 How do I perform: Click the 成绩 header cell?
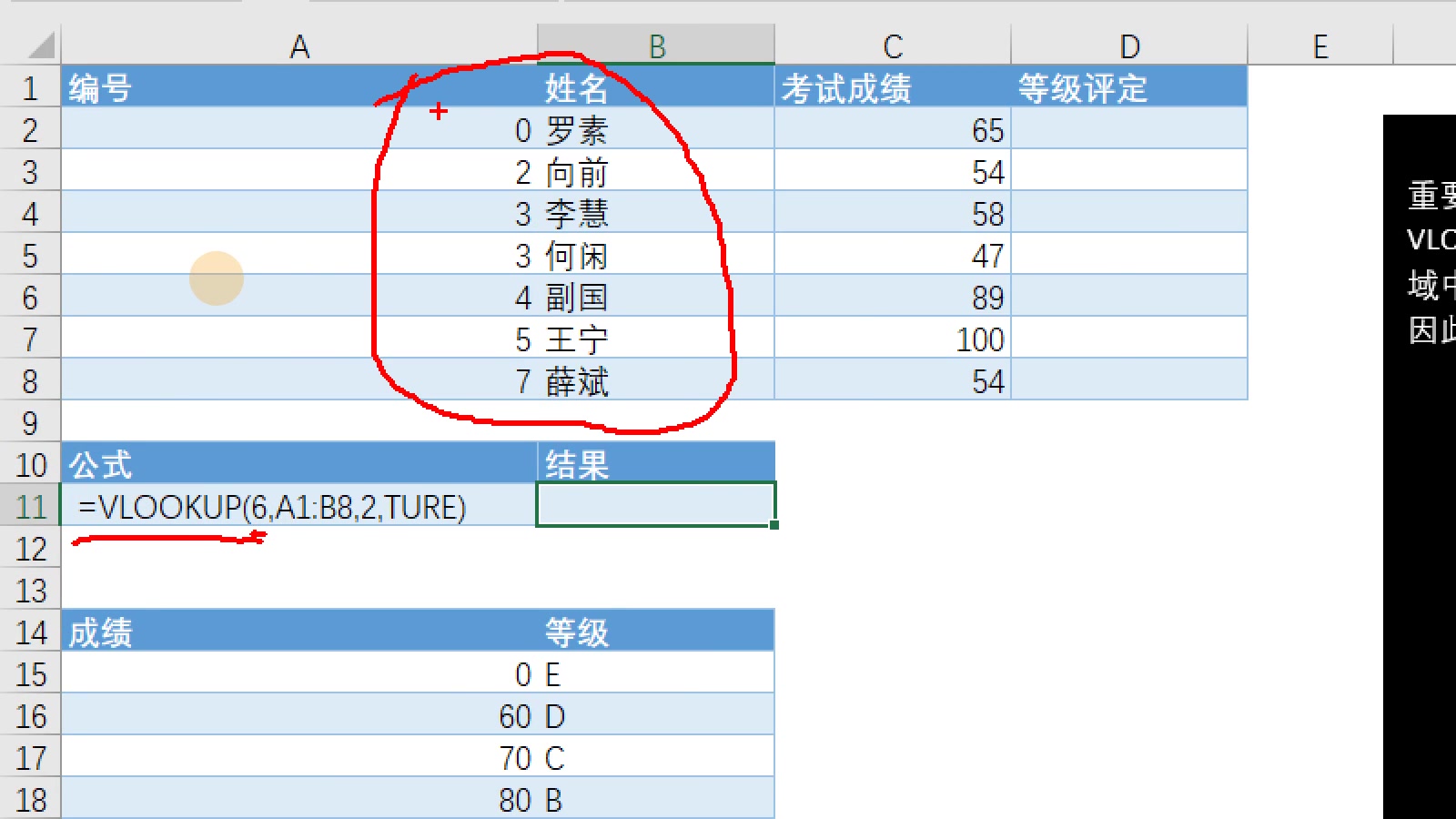(x=299, y=632)
